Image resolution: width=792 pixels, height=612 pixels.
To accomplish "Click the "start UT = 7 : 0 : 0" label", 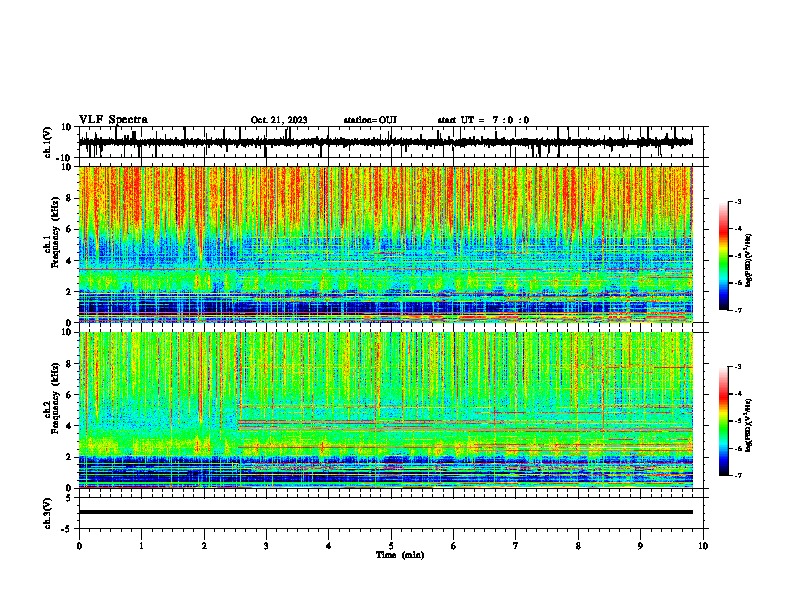I will click(483, 120).
